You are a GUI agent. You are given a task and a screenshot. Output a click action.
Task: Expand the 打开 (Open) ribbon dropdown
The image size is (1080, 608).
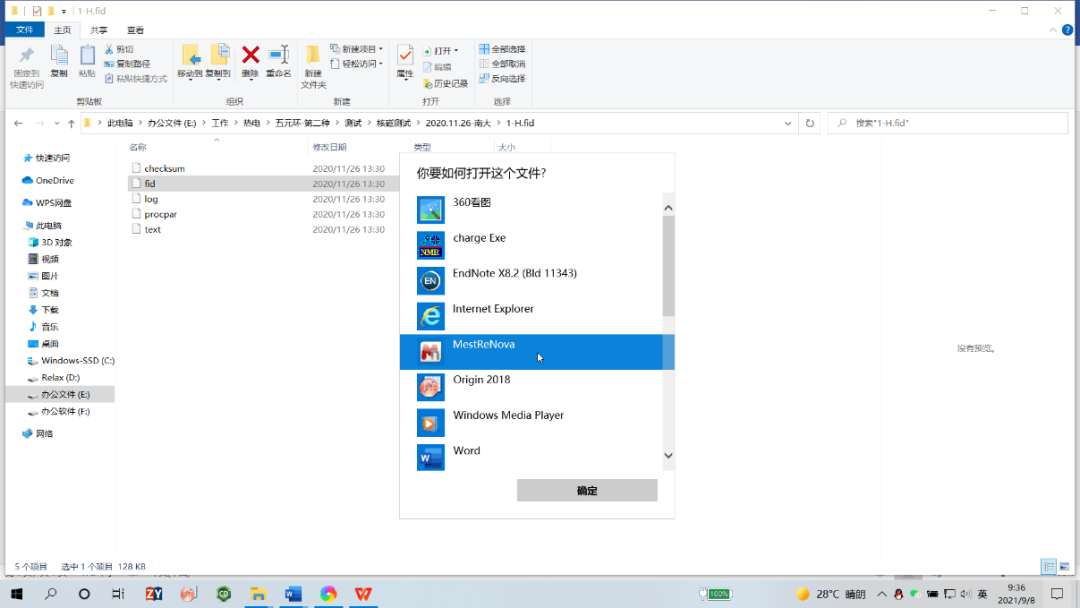tap(440, 51)
